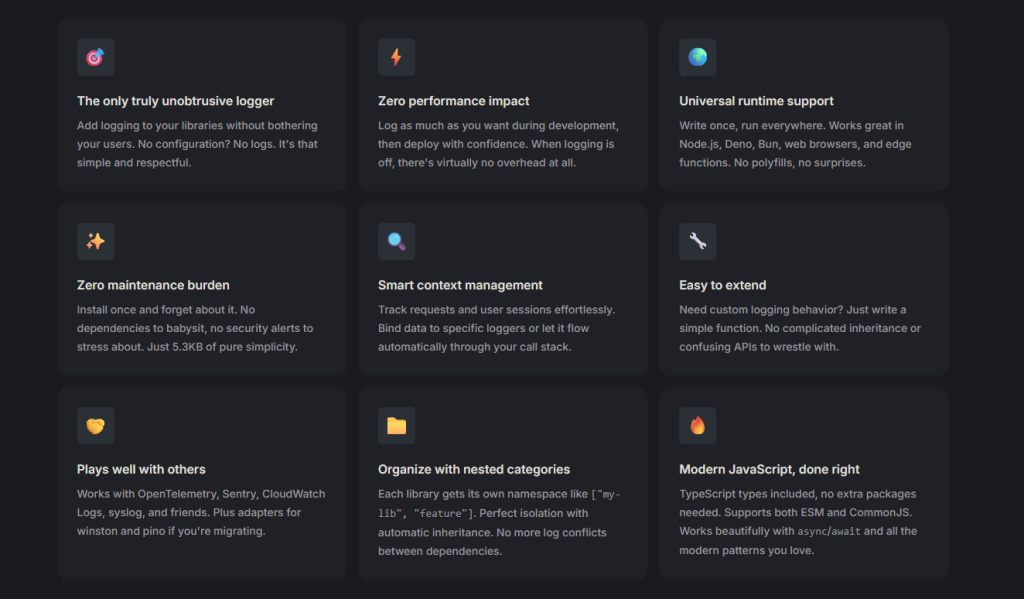Click the "Plays well with others" heading
The image size is (1024, 599).
pos(141,469)
